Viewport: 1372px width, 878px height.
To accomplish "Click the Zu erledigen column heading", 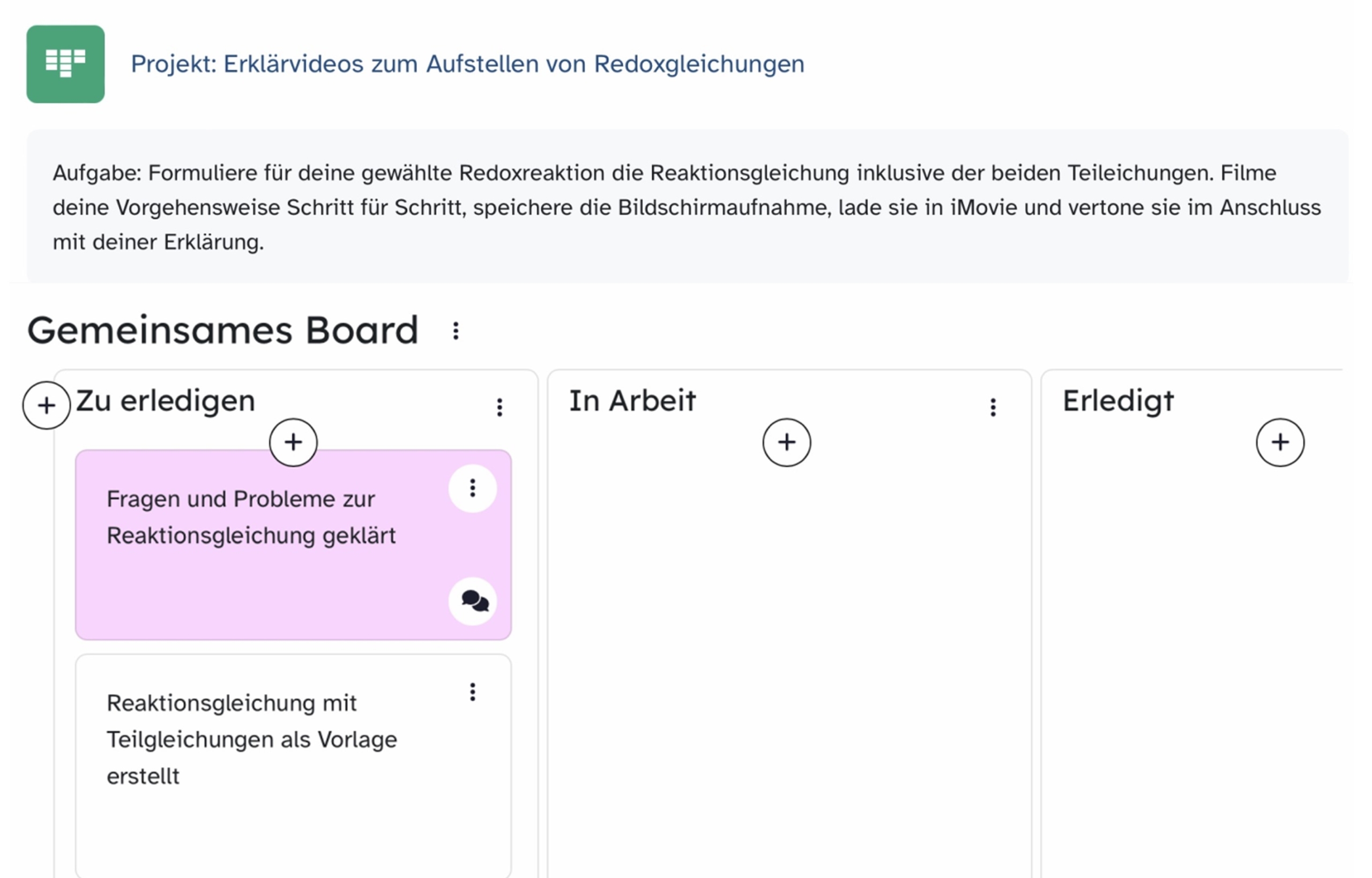I will (x=166, y=401).
